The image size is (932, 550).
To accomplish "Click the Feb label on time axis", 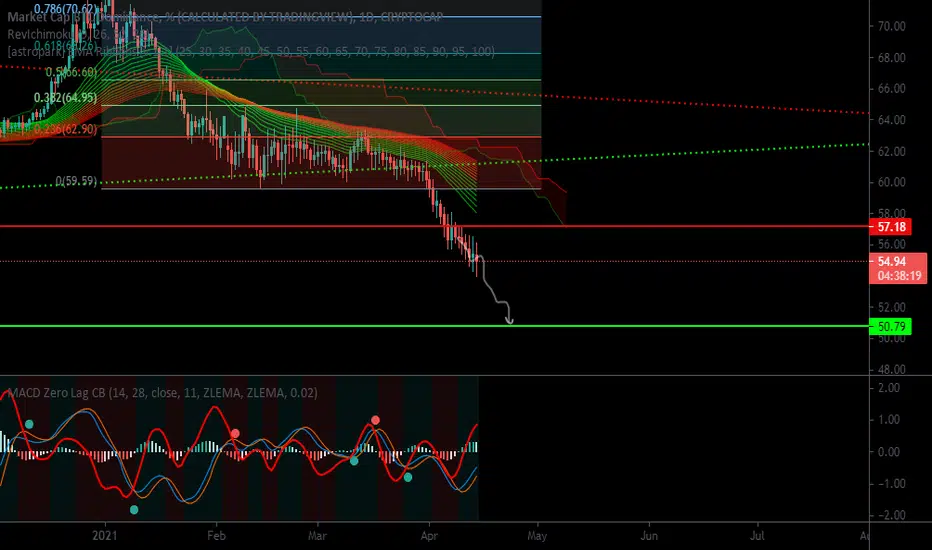I will point(216,536).
